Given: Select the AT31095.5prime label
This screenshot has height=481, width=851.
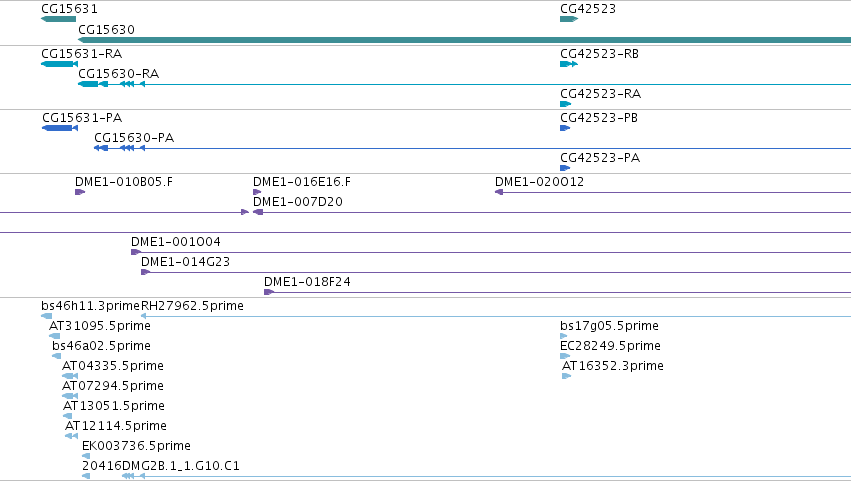Looking at the screenshot, I should coord(100,326).
